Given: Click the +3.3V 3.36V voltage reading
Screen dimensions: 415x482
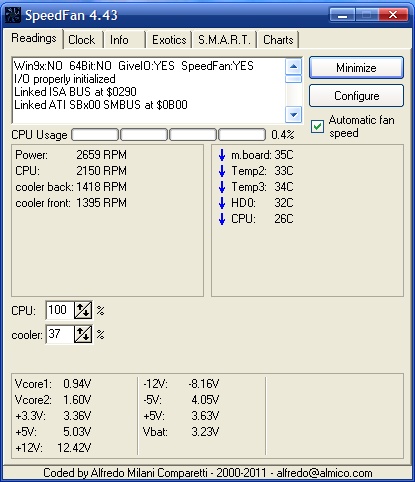Looking at the screenshot, I should coord(53,416).
